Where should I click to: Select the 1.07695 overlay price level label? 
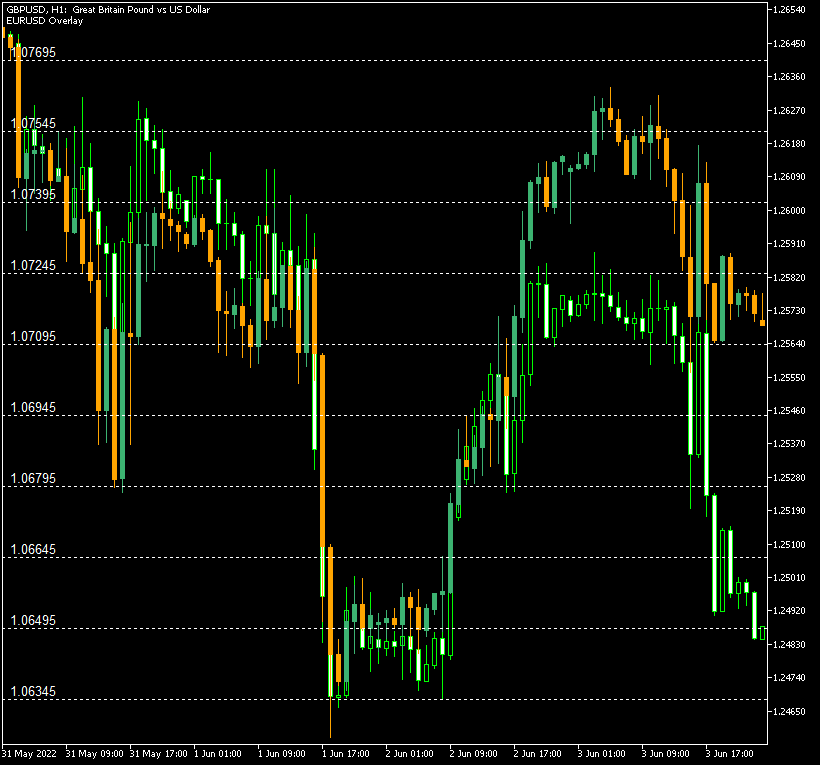33,52
